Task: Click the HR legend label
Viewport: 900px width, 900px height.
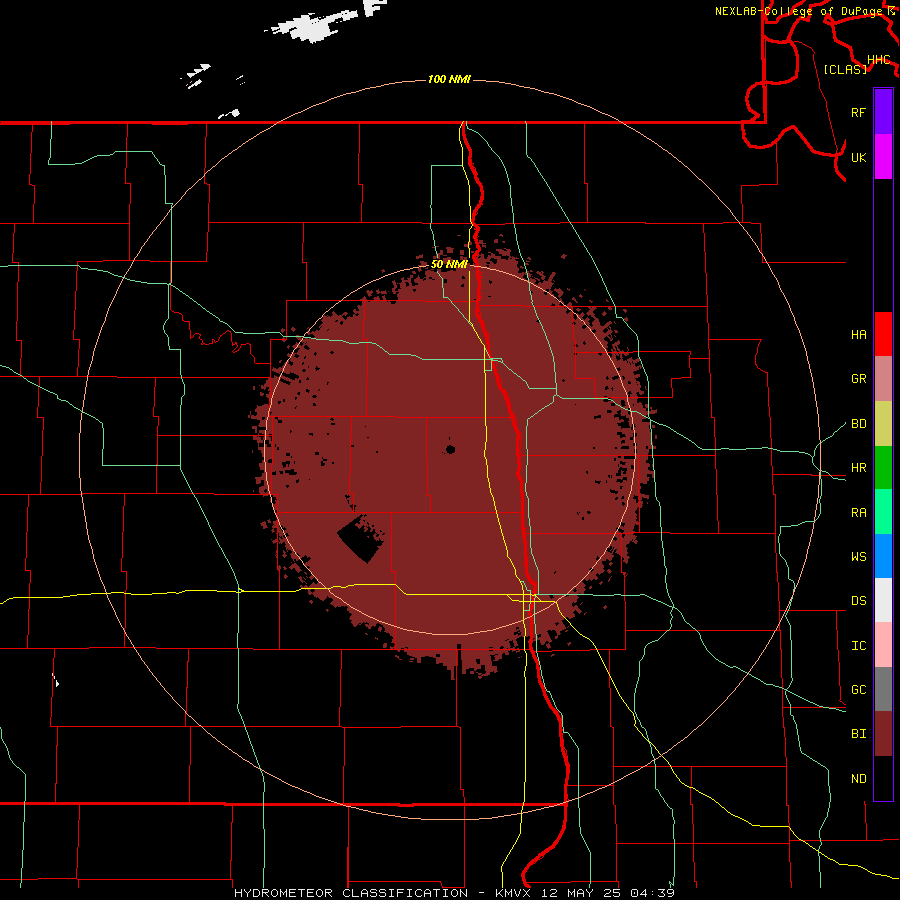Action: pos(859,468)
